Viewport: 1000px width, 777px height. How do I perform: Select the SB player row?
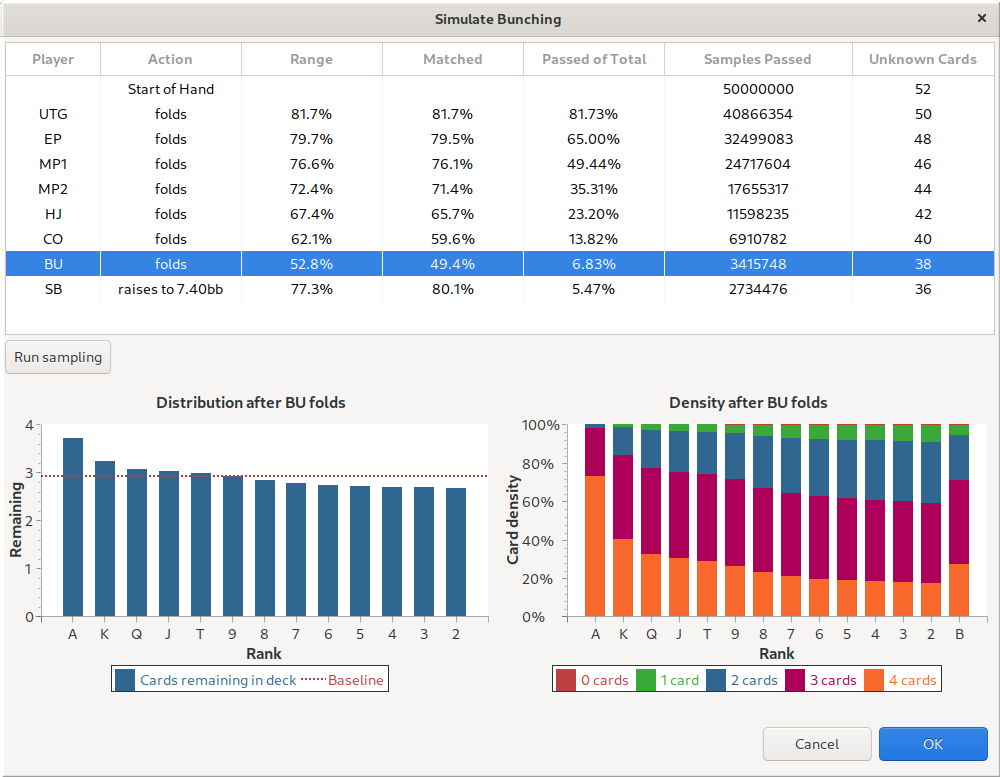click(x=500, y=289)
